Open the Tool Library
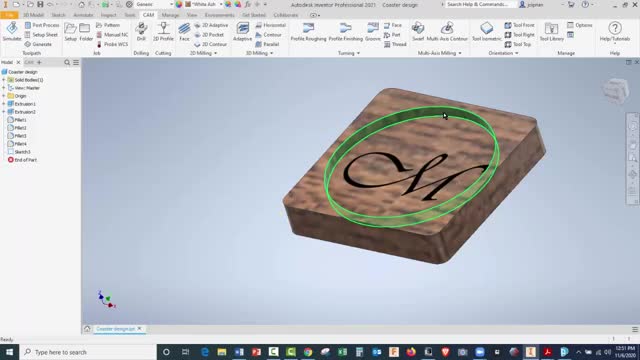Screen dimensions: 640x360 (x=551, y=32)
